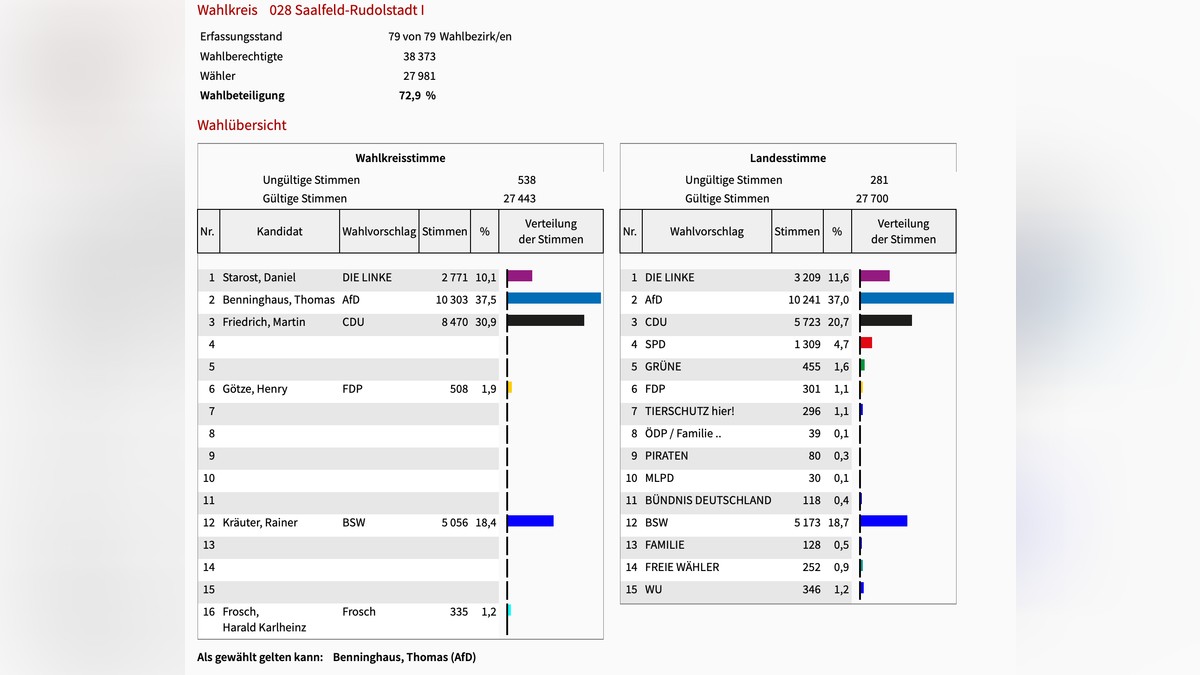
Task: Click the Landesstimme table title
Action: tap(788, 158)
